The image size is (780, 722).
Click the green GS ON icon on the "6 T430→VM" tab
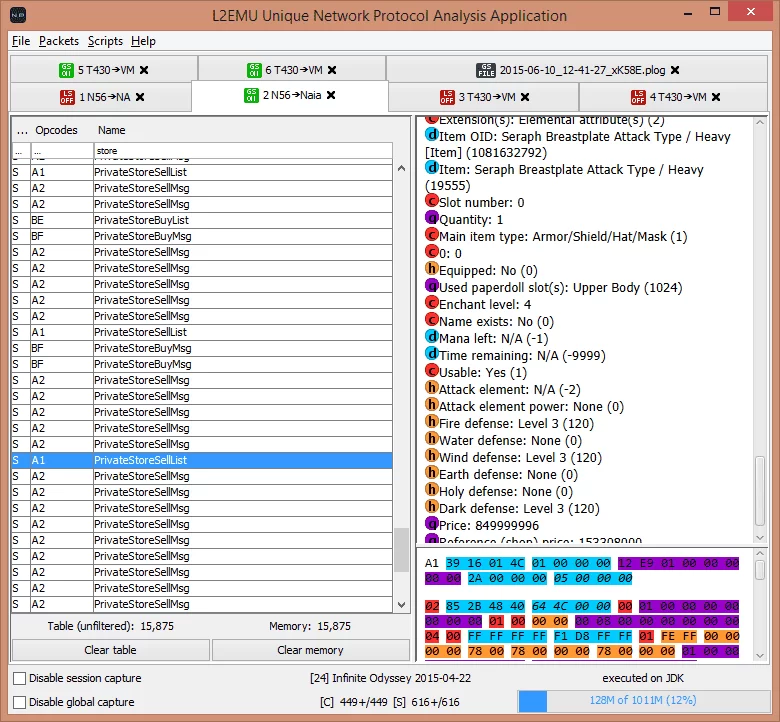[253, 70]
